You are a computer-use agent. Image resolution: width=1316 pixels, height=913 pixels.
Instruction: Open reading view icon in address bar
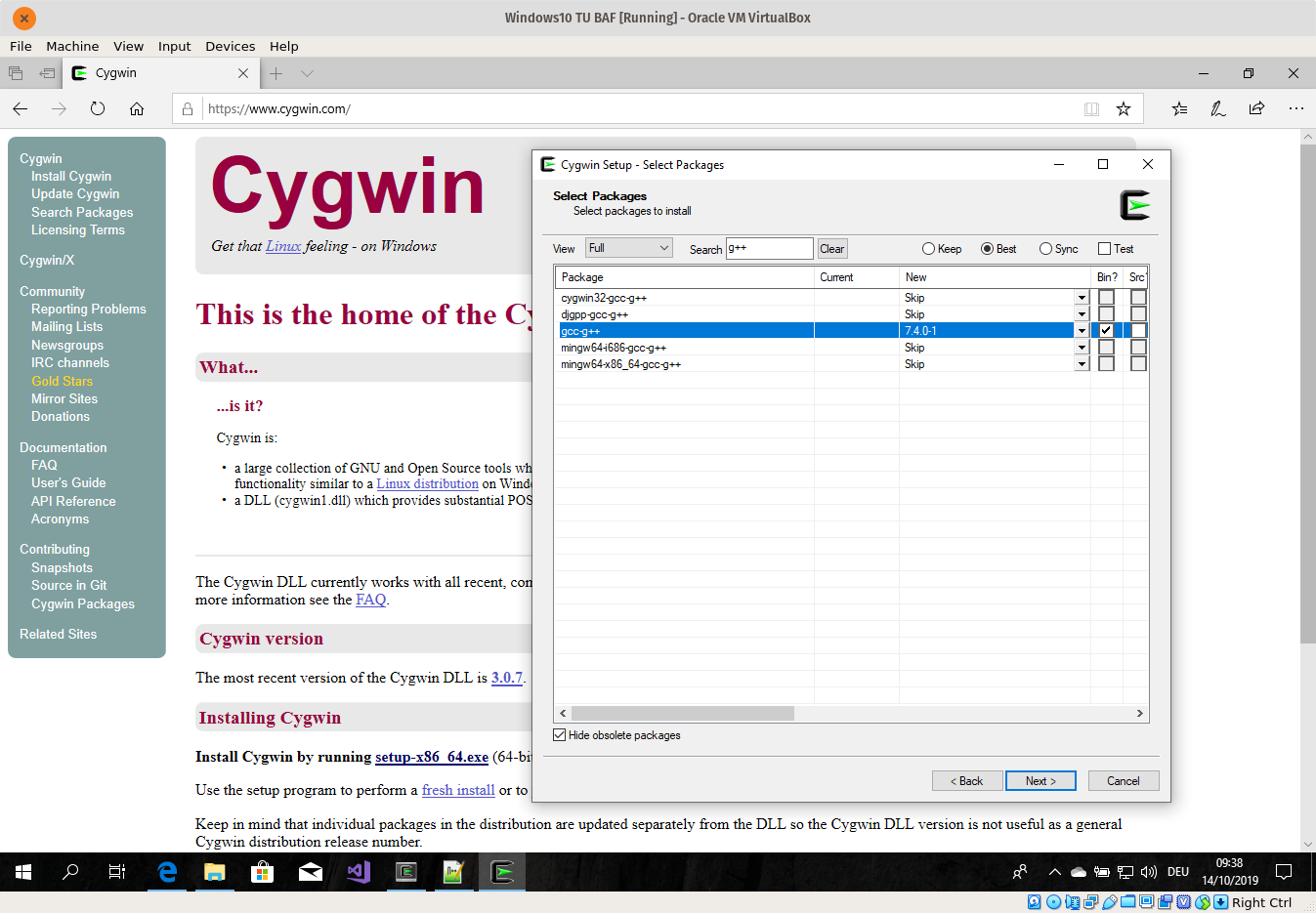point(1091,108)
